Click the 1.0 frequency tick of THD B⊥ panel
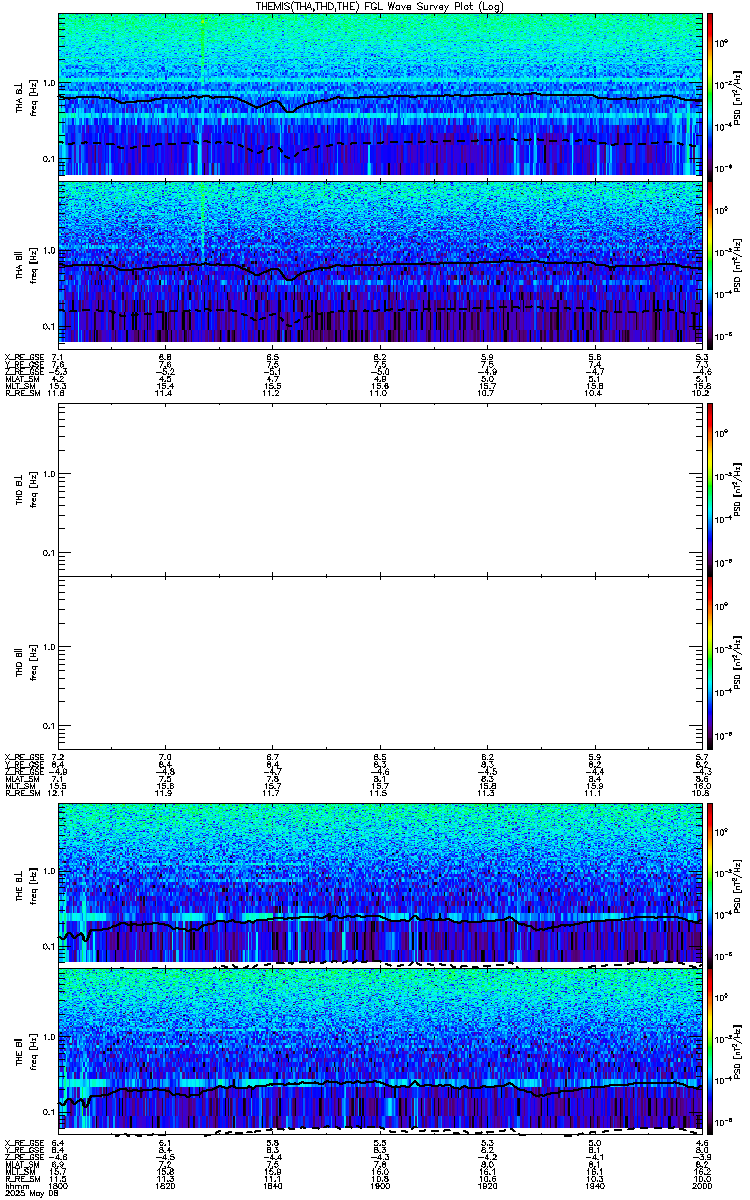The height and width of the screenshot is (1200, 750). tap(48, 473)
